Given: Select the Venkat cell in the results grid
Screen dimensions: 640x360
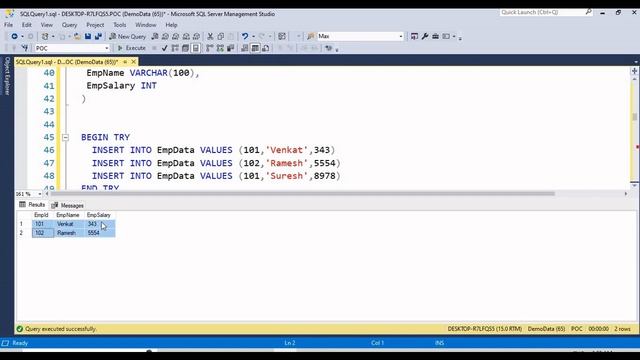Looking at the screenshot, I should (x=69, y=224).
